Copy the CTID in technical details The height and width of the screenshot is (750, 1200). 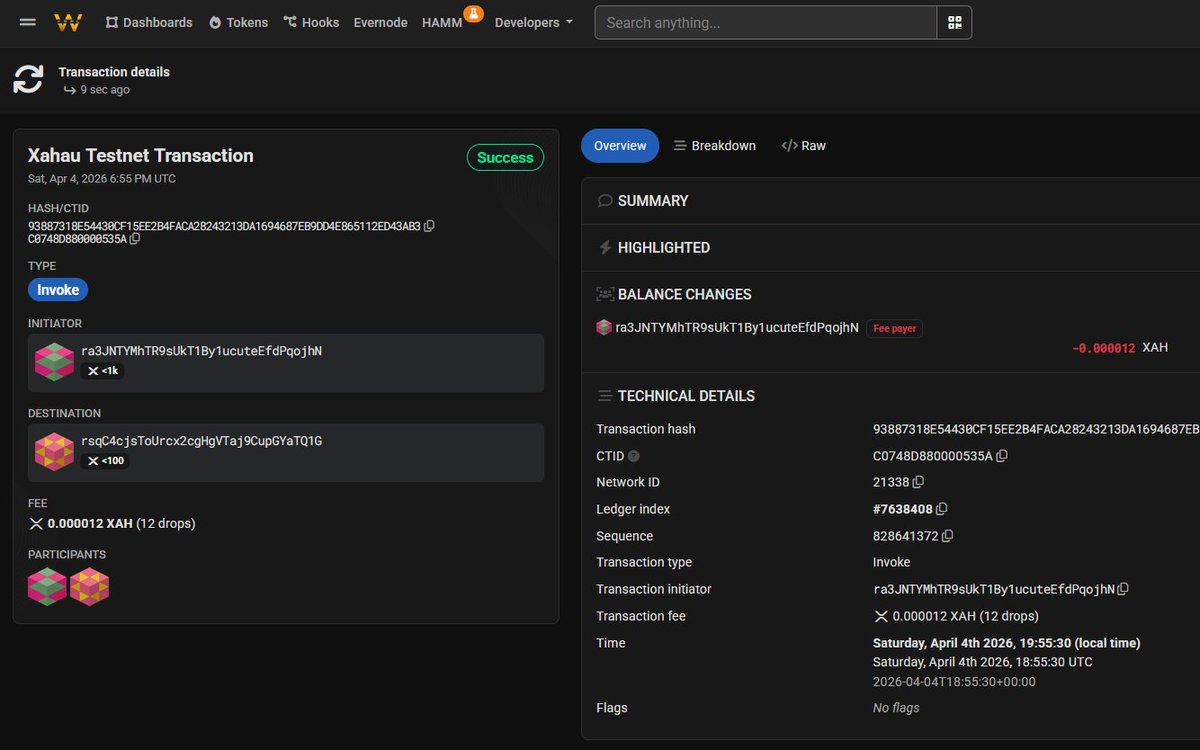pyautogui.click(x=1002, y=456)
